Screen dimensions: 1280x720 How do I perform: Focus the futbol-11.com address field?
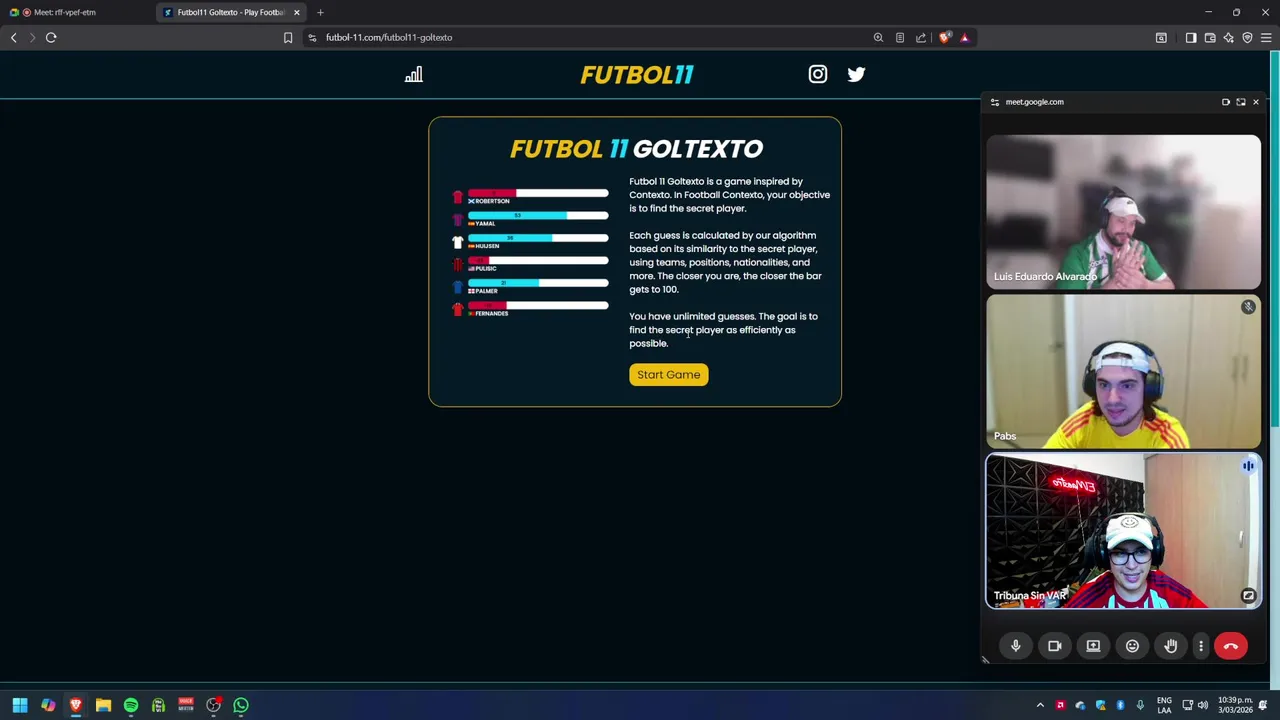pyautogui.click(x=389, y=38)
